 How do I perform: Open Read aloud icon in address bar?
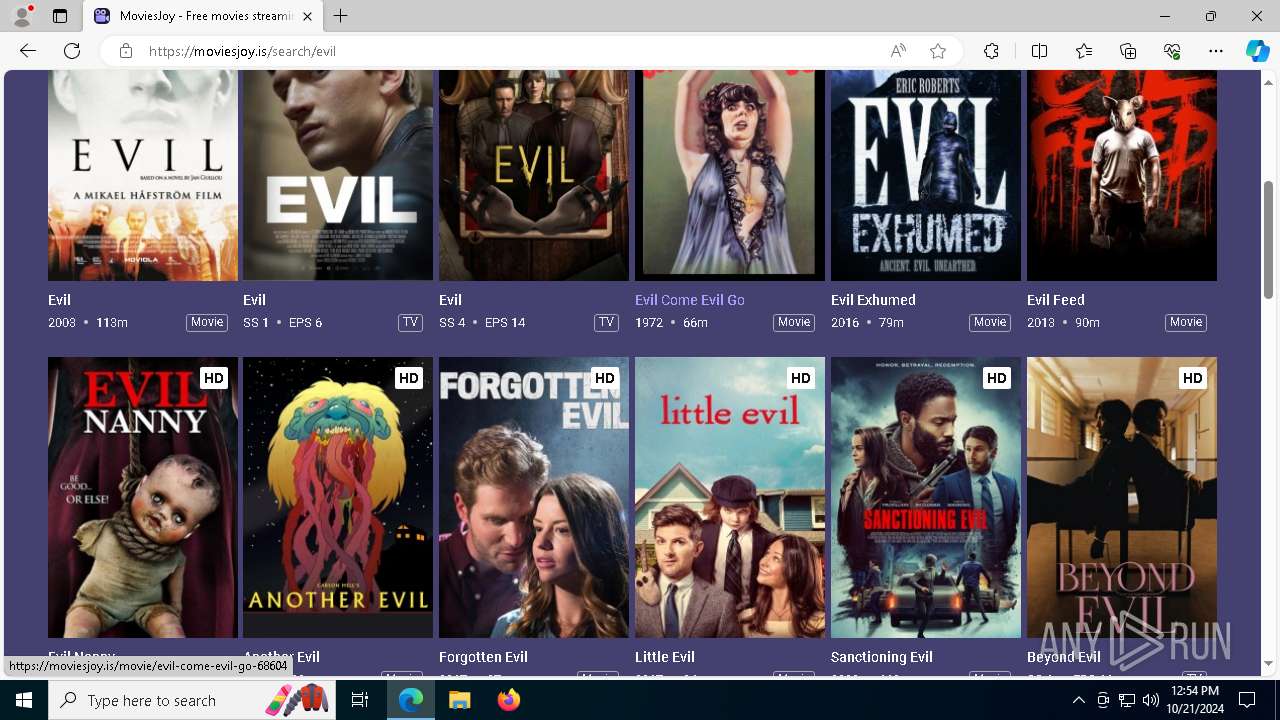click(x=898, y=51)
